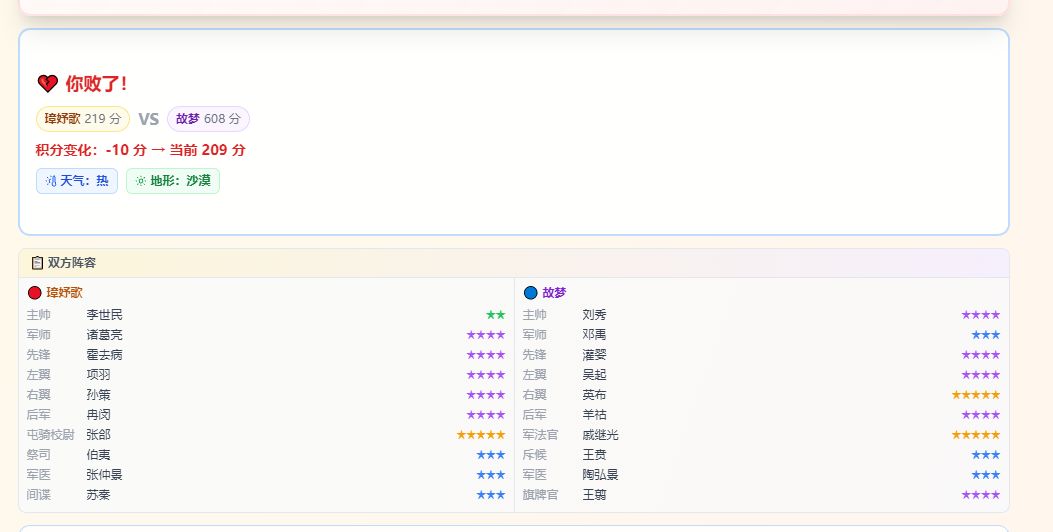The image size is (1053, 532).
Task: Select general 伯夷 in the lineup
Action: pos(99,455)
